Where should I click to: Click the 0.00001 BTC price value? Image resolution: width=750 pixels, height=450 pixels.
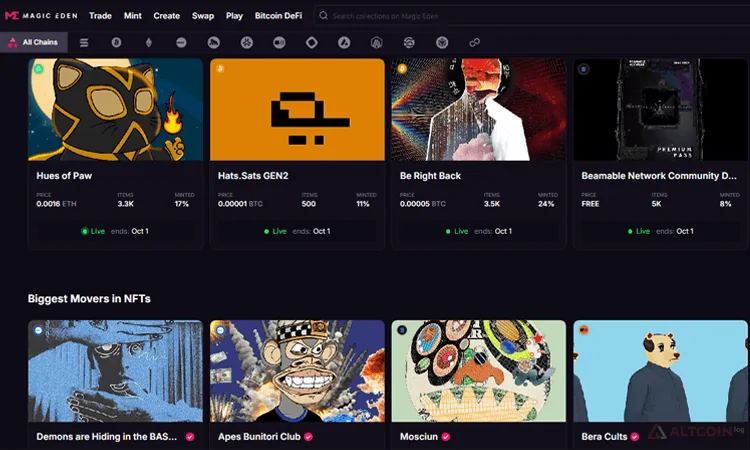(x=240, y=204)
